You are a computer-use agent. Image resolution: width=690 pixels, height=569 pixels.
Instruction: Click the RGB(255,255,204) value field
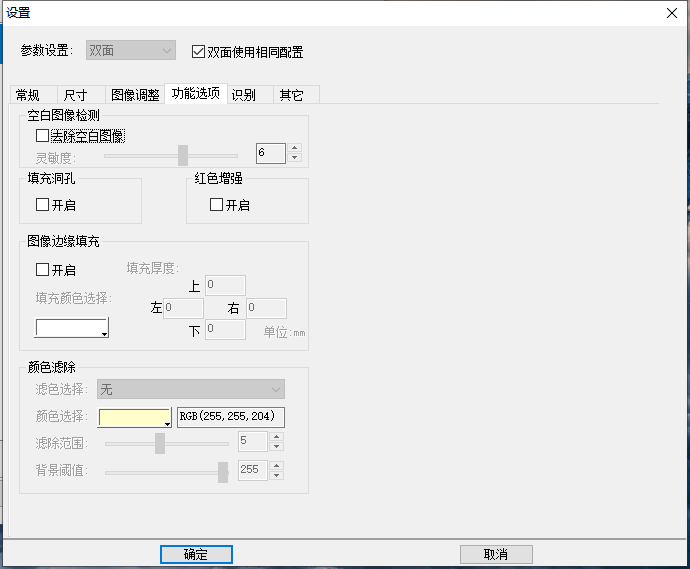[x=231, y=417]
